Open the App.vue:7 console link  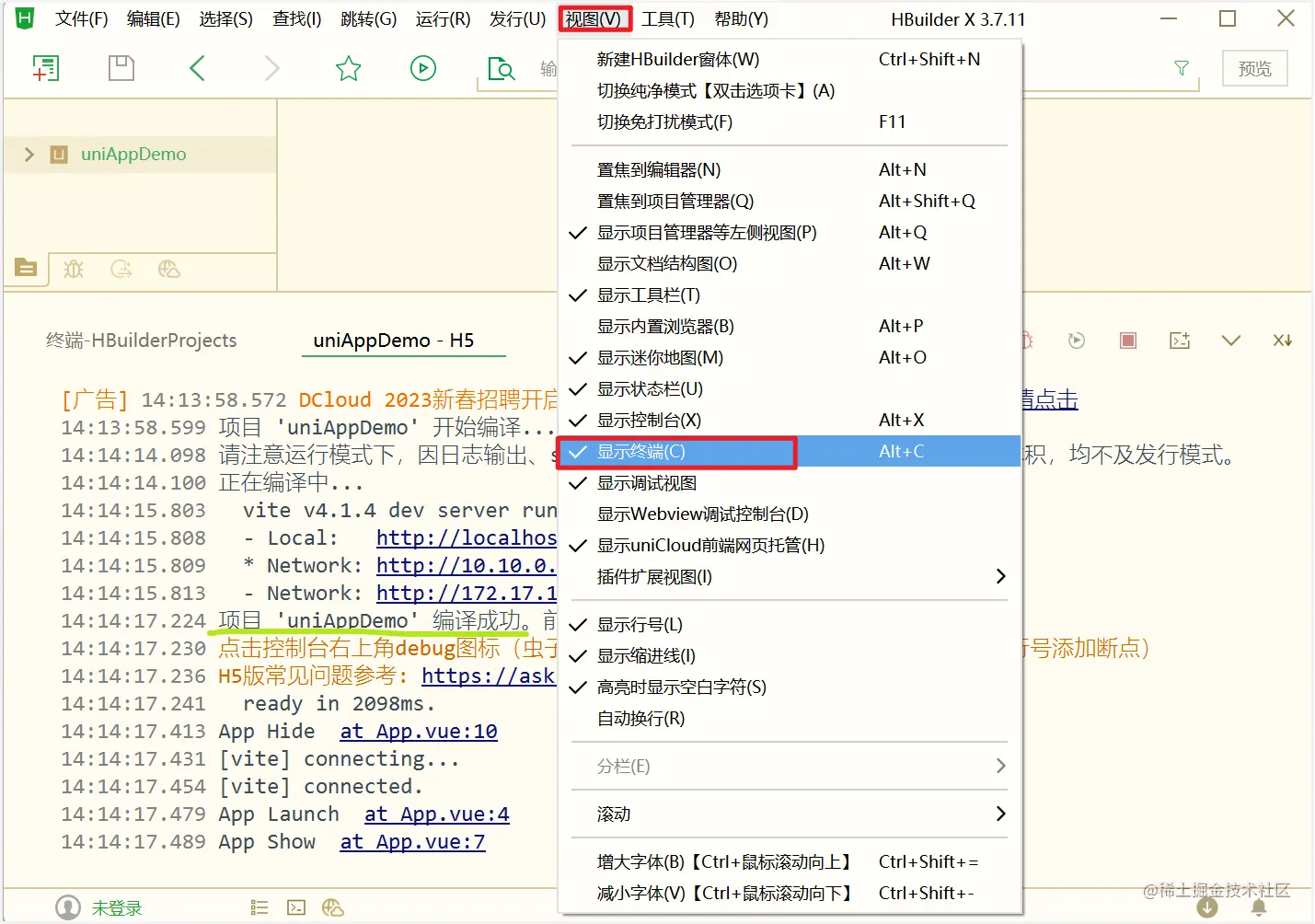tap(412, 842)
